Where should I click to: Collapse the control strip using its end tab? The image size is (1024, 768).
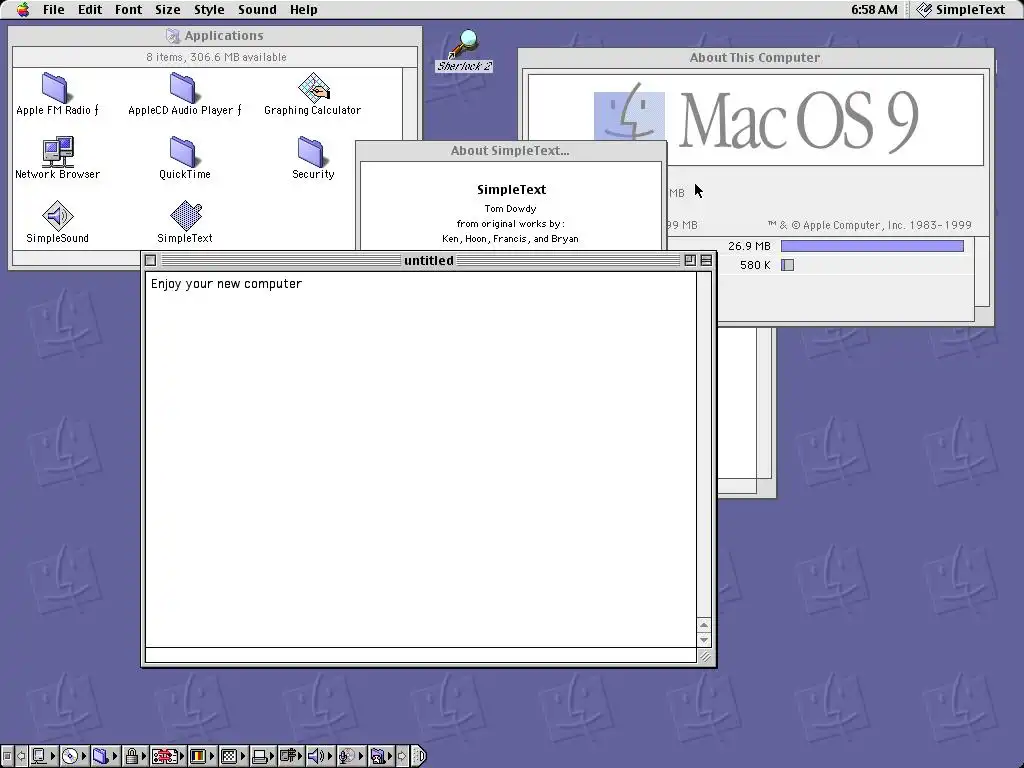click(x=419, y=756)
